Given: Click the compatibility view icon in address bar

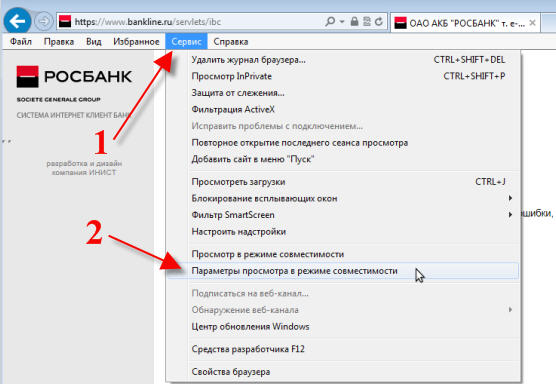Looking at the screenshot, I should (x=367, y=22).
